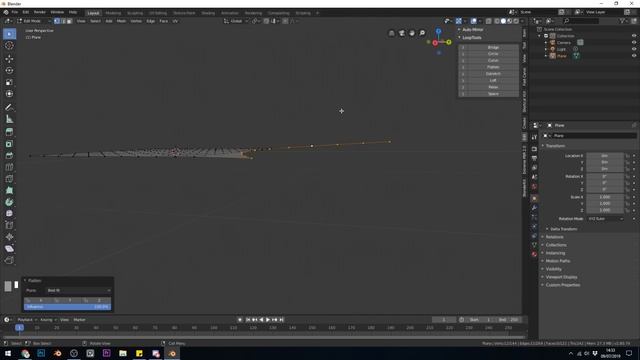
Task: Open the Global transform orientation dropdown
Action: click(x=236, y=21)
